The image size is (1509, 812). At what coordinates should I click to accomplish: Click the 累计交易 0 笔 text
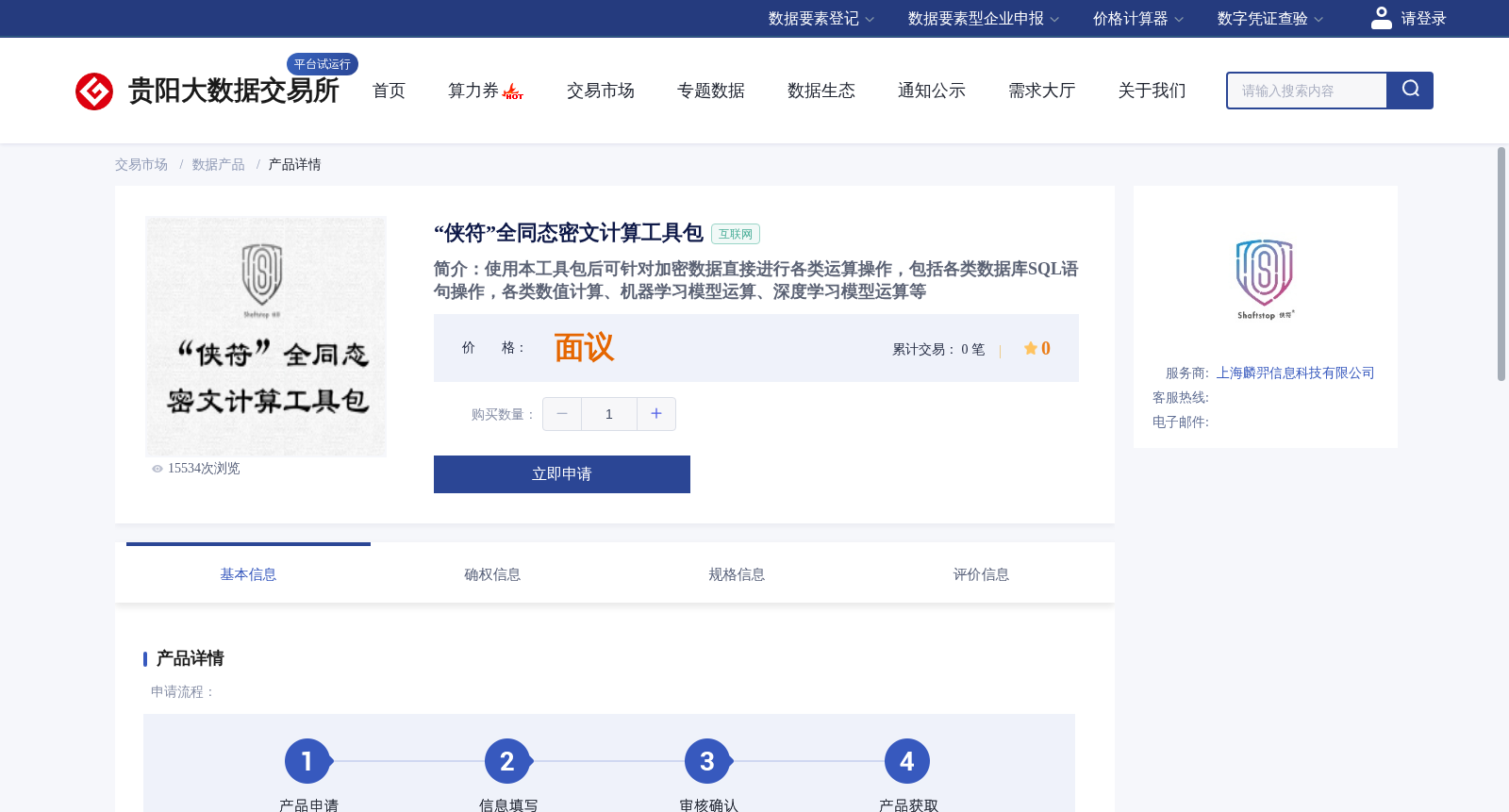[938, 350]
